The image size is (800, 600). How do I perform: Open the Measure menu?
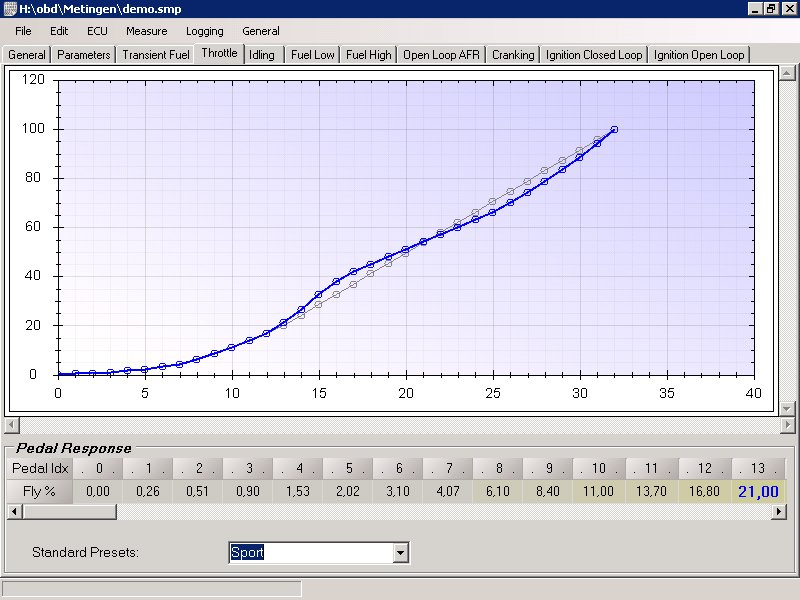[x=146, y=31]
